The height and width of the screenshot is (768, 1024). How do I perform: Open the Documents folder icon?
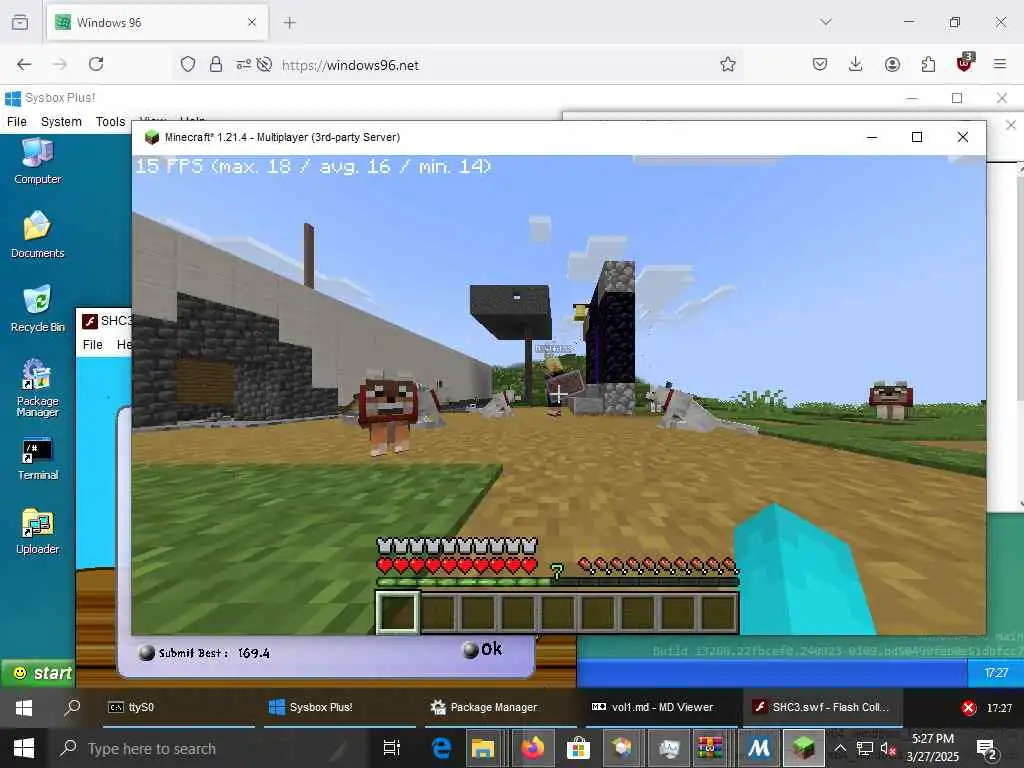(x=37, y=235)
